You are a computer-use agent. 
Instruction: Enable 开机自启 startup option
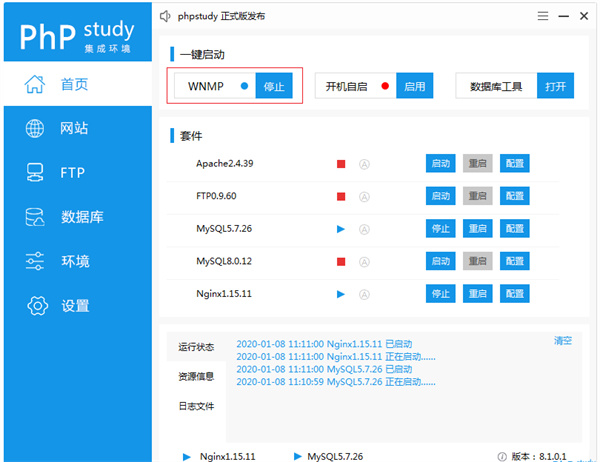point(415,86)
